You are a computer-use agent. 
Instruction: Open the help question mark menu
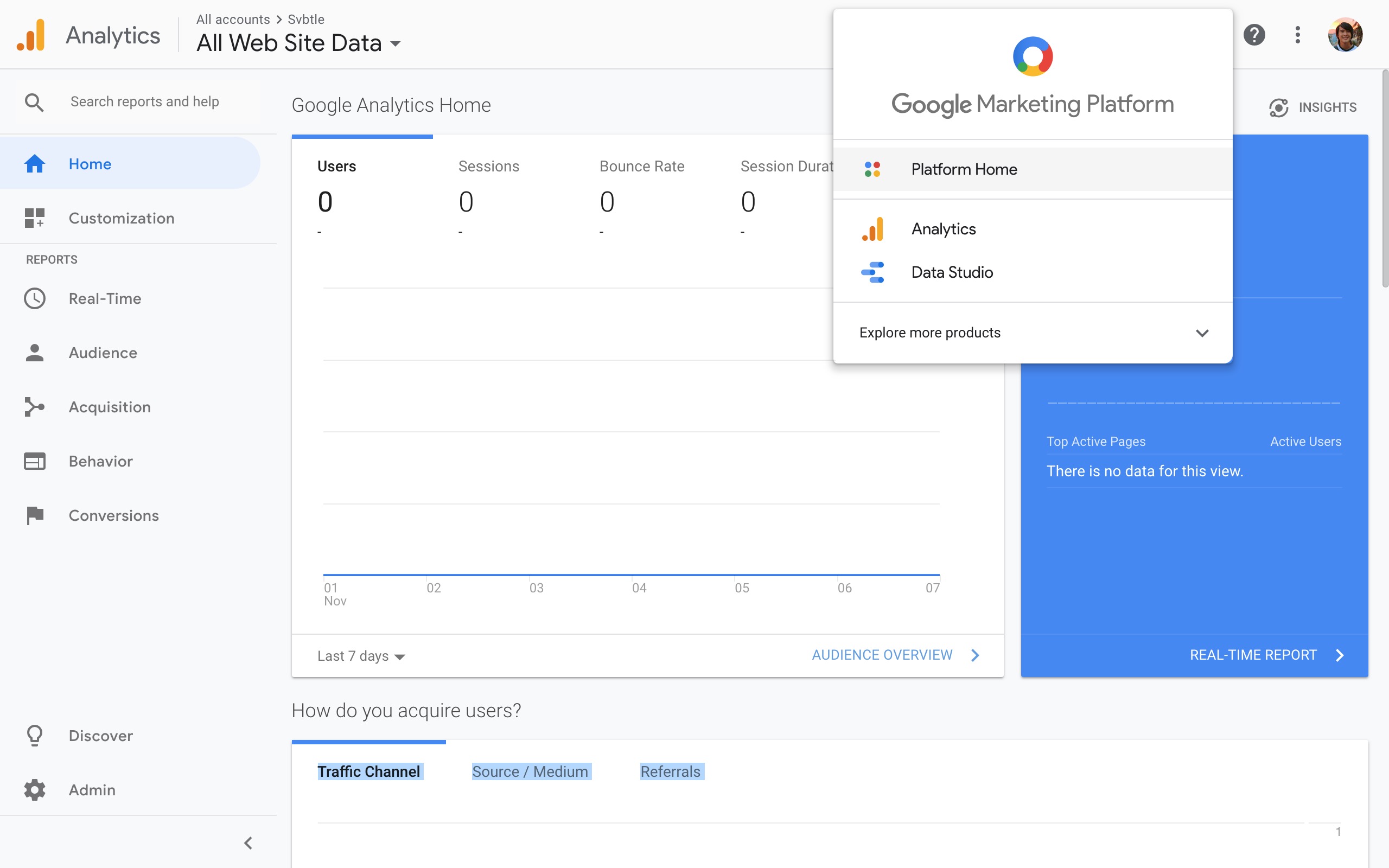1254,35
